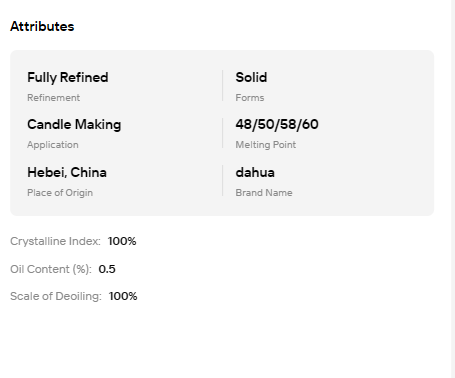Screen dimensions: 455x378
Task: Click the Refinement label
Action: 53,98
